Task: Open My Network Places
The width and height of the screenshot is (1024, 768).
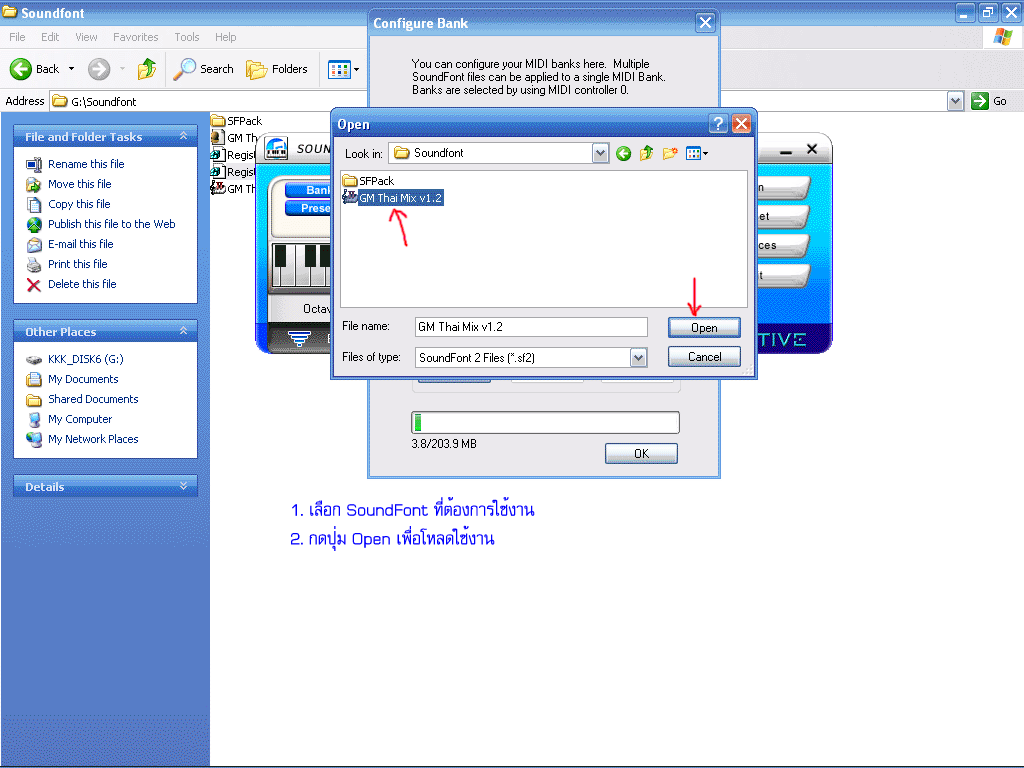Action: click(x=93, y=440)
